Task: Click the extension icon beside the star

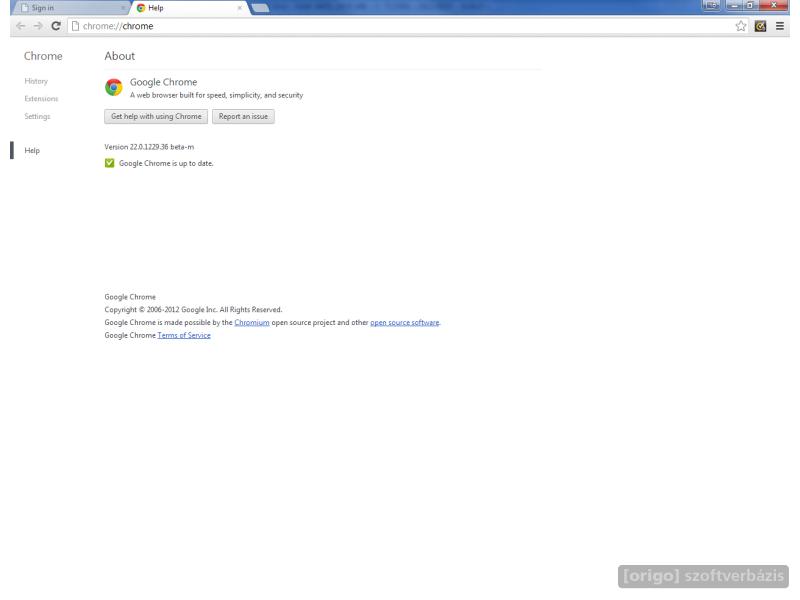Action: click(760, 26)
